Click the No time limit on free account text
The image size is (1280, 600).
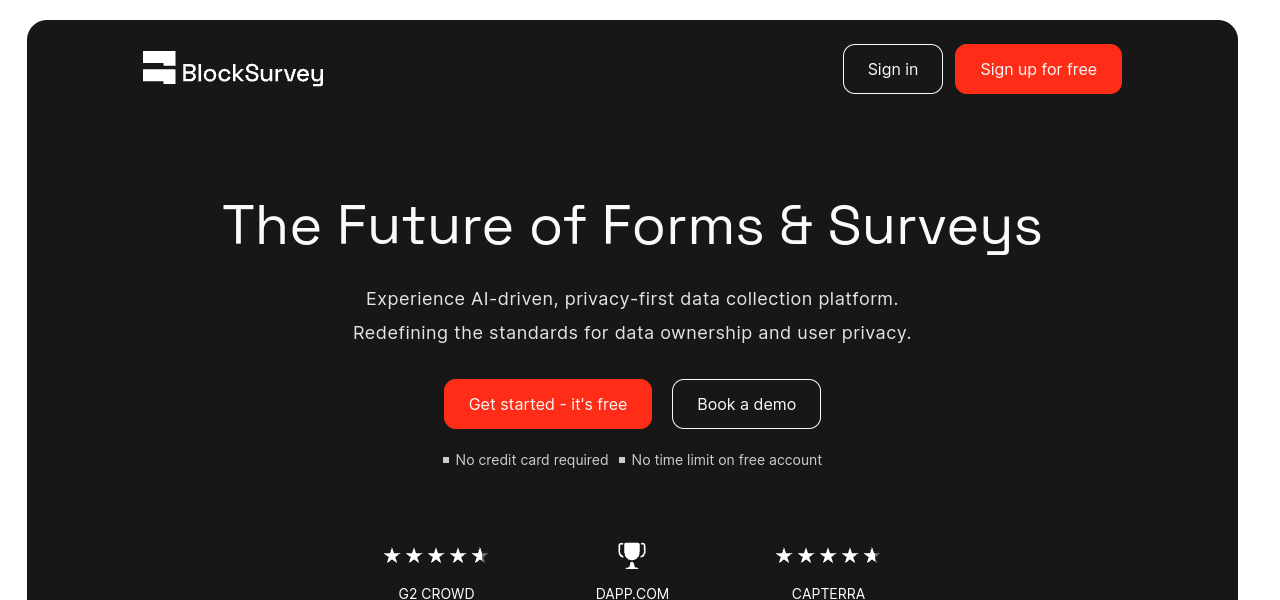(x=726, y=460)
